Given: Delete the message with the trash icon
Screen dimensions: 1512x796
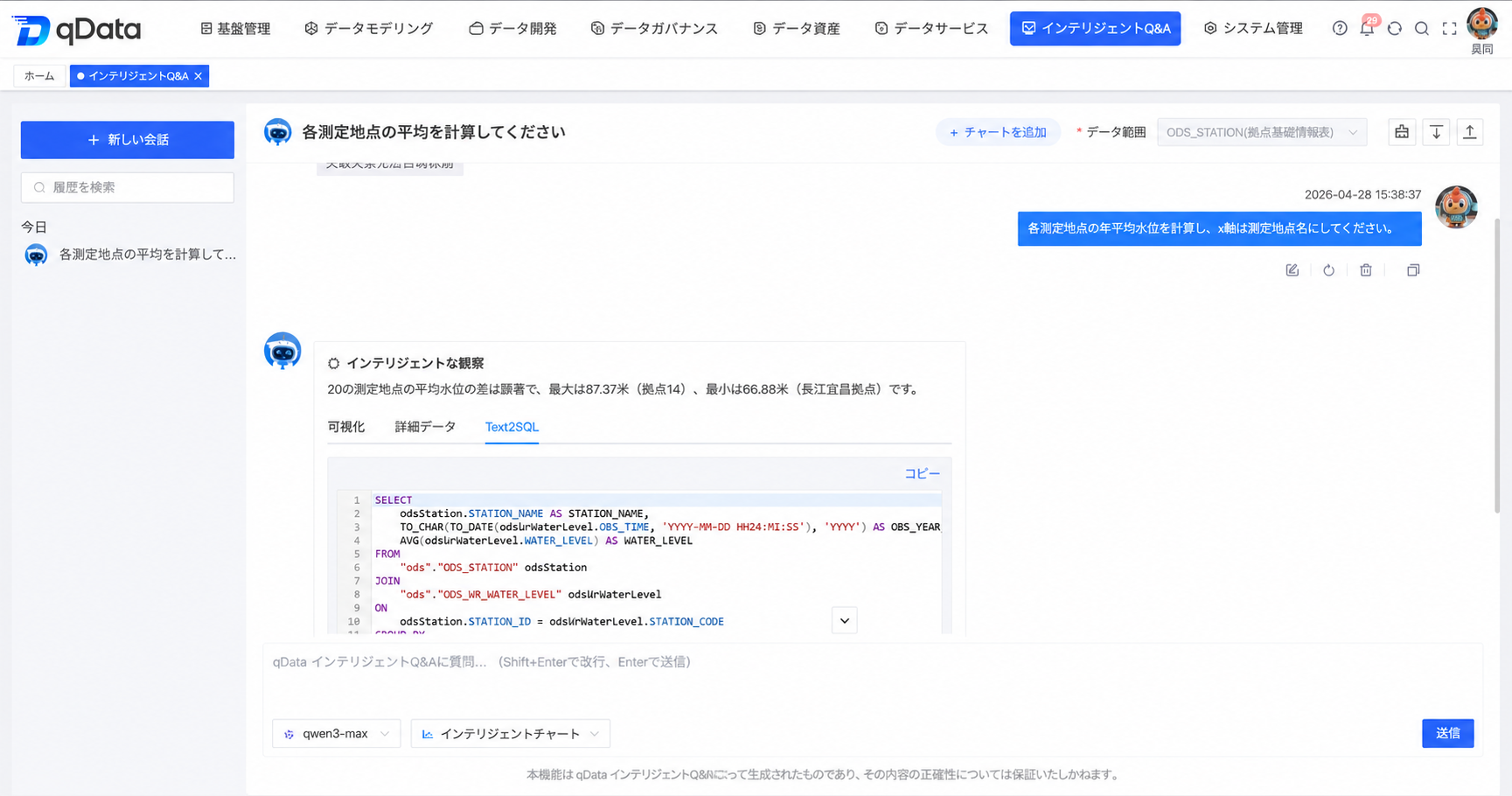Looking at the screenshot, I should (x=1366, y=270).
